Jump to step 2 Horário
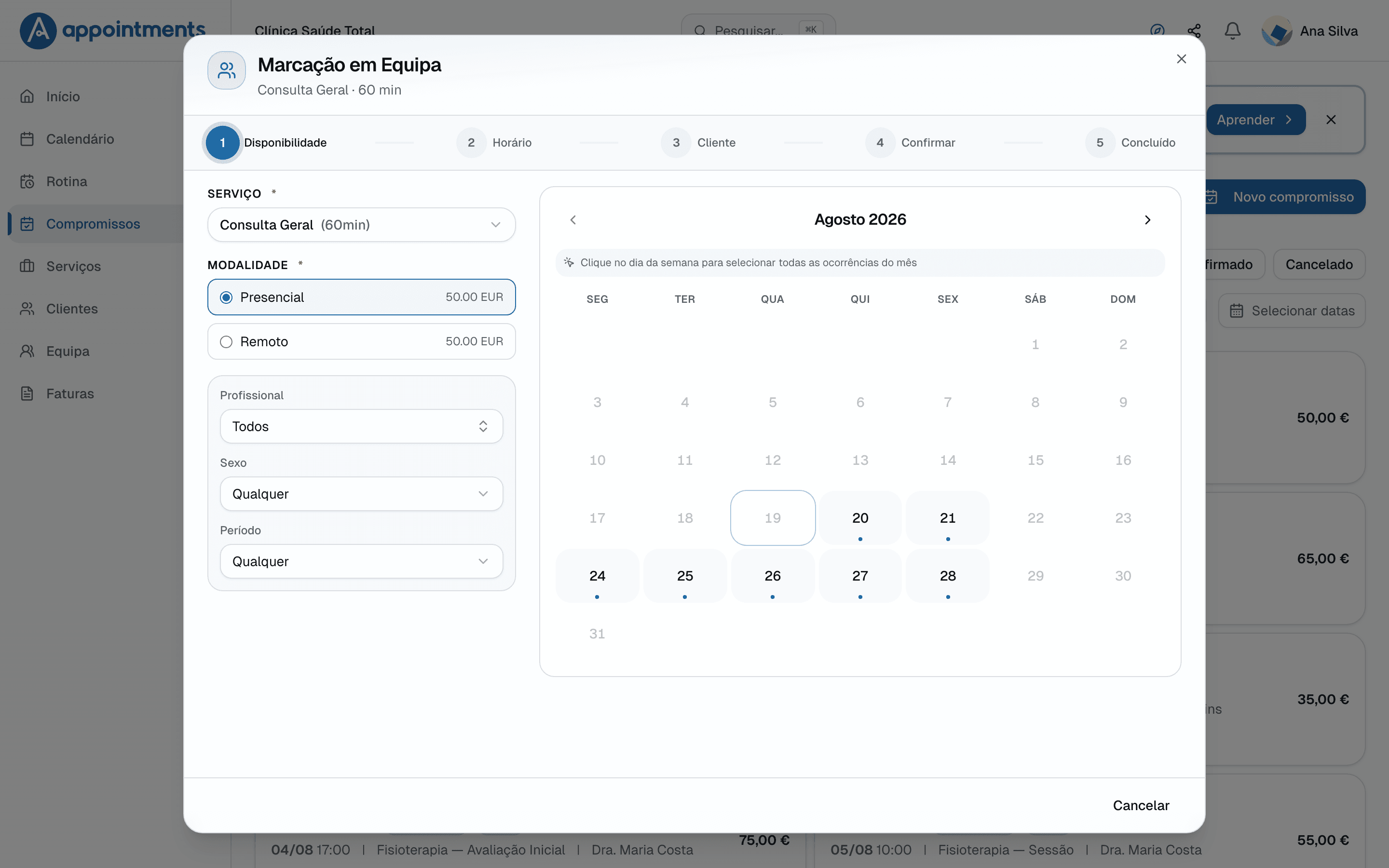 click(x=494, y=142)
